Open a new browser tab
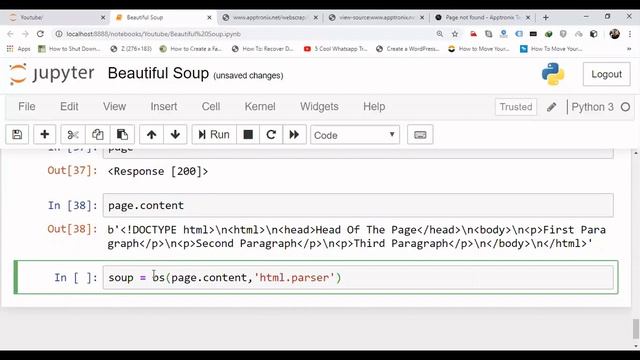 (546, 18)
